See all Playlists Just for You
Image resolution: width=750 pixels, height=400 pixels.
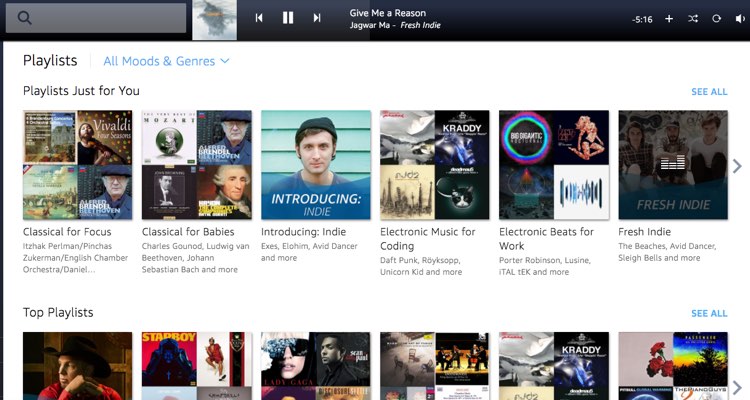click(x=709, y=92)
